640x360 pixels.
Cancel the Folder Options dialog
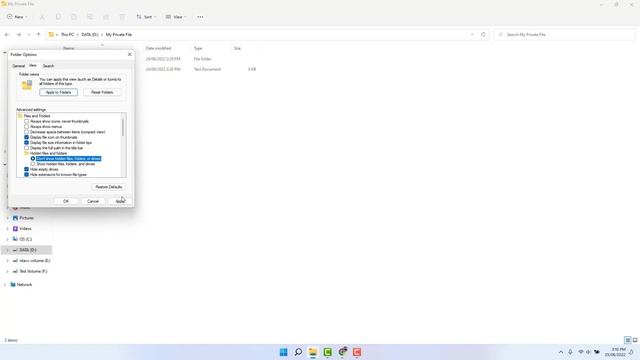click(93, 201)
